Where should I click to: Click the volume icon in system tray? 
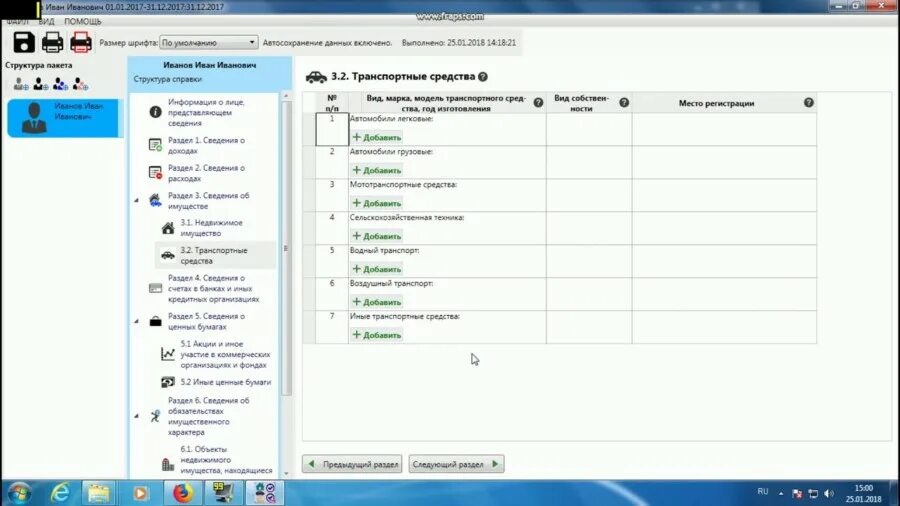[829, 493]
